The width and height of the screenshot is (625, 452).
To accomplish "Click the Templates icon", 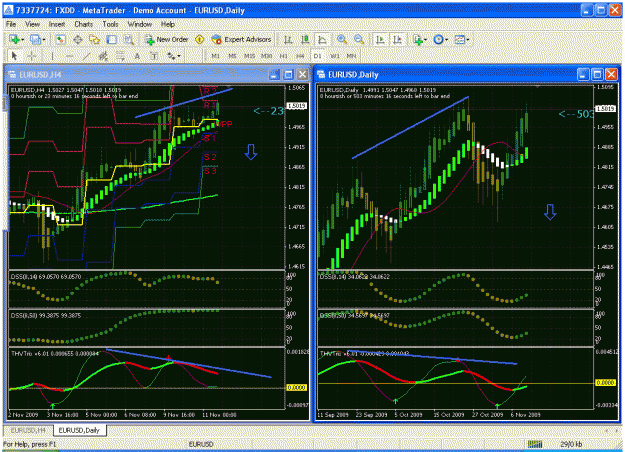I will [x=460, y=39].
